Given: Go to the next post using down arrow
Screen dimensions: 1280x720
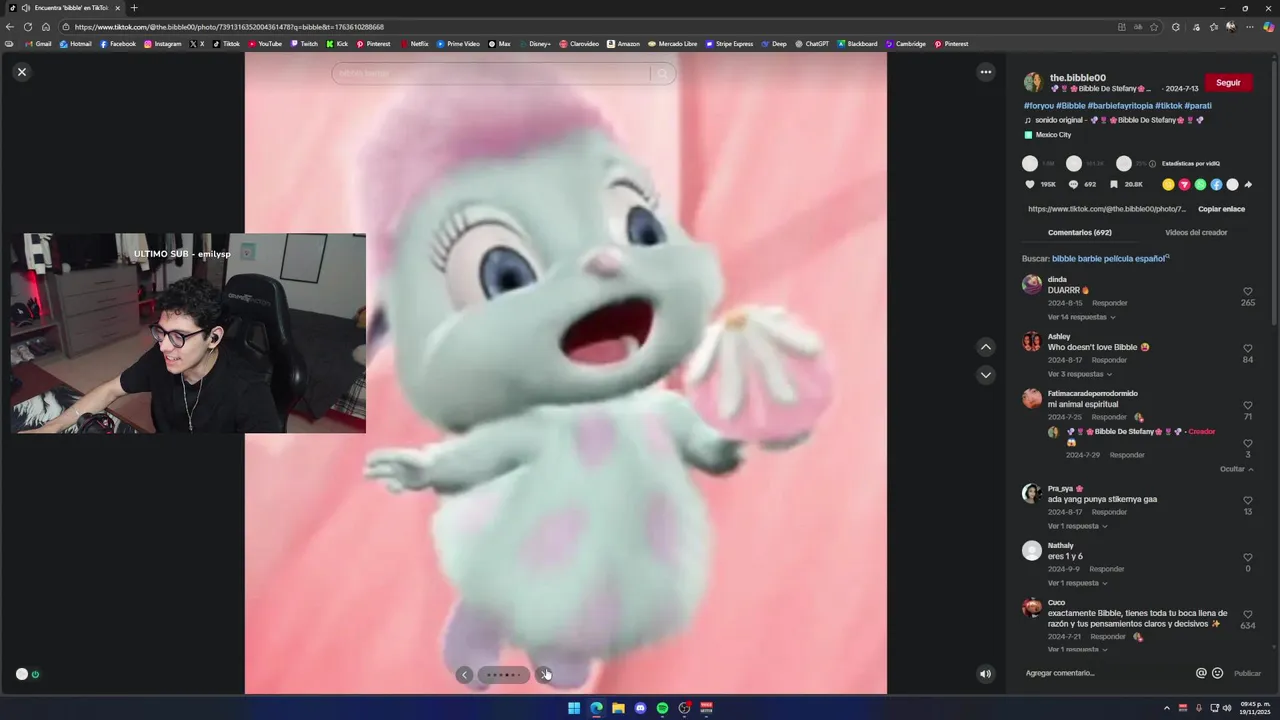Looking at the screenshot, I should point(986,375).
